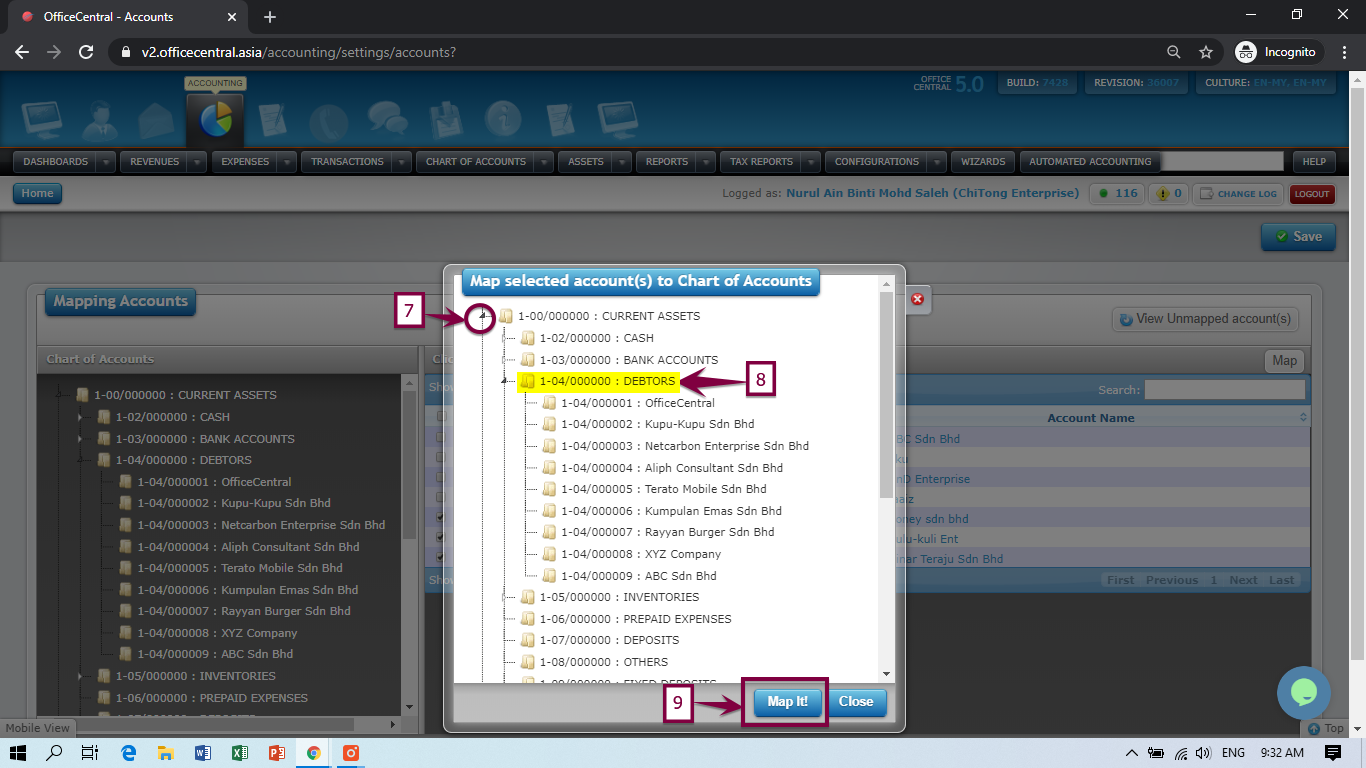1366x768 pixels.
Task: Click the Home button
Action: click(x=37, y=194)
